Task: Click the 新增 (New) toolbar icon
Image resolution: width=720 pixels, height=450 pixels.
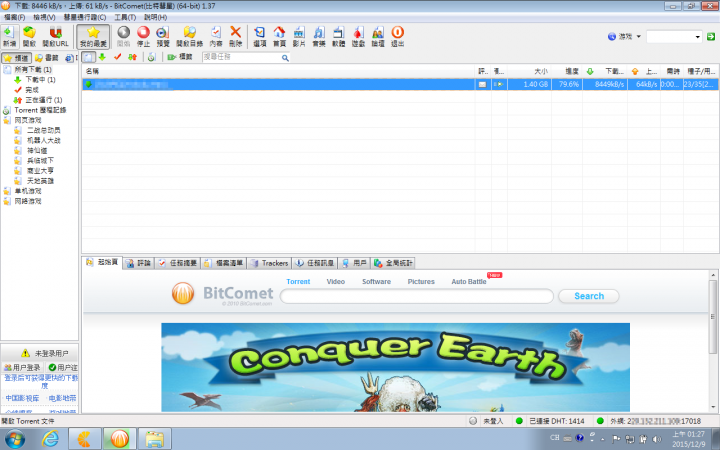Action: [9, 36]
